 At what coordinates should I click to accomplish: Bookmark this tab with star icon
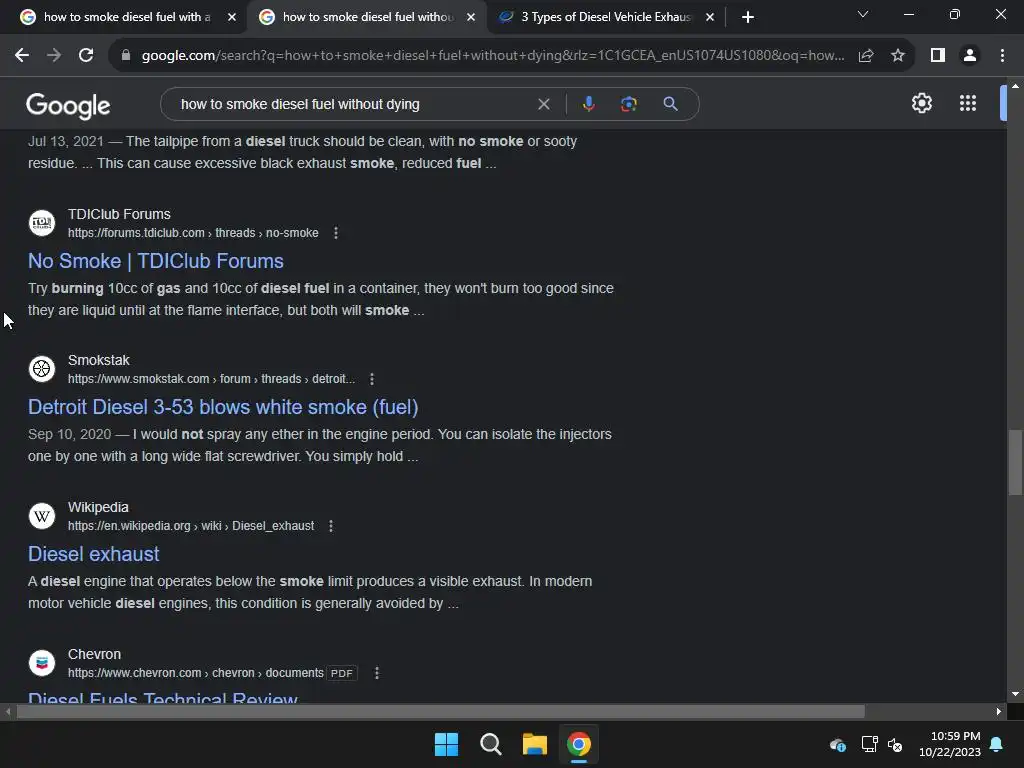[898, 56]
